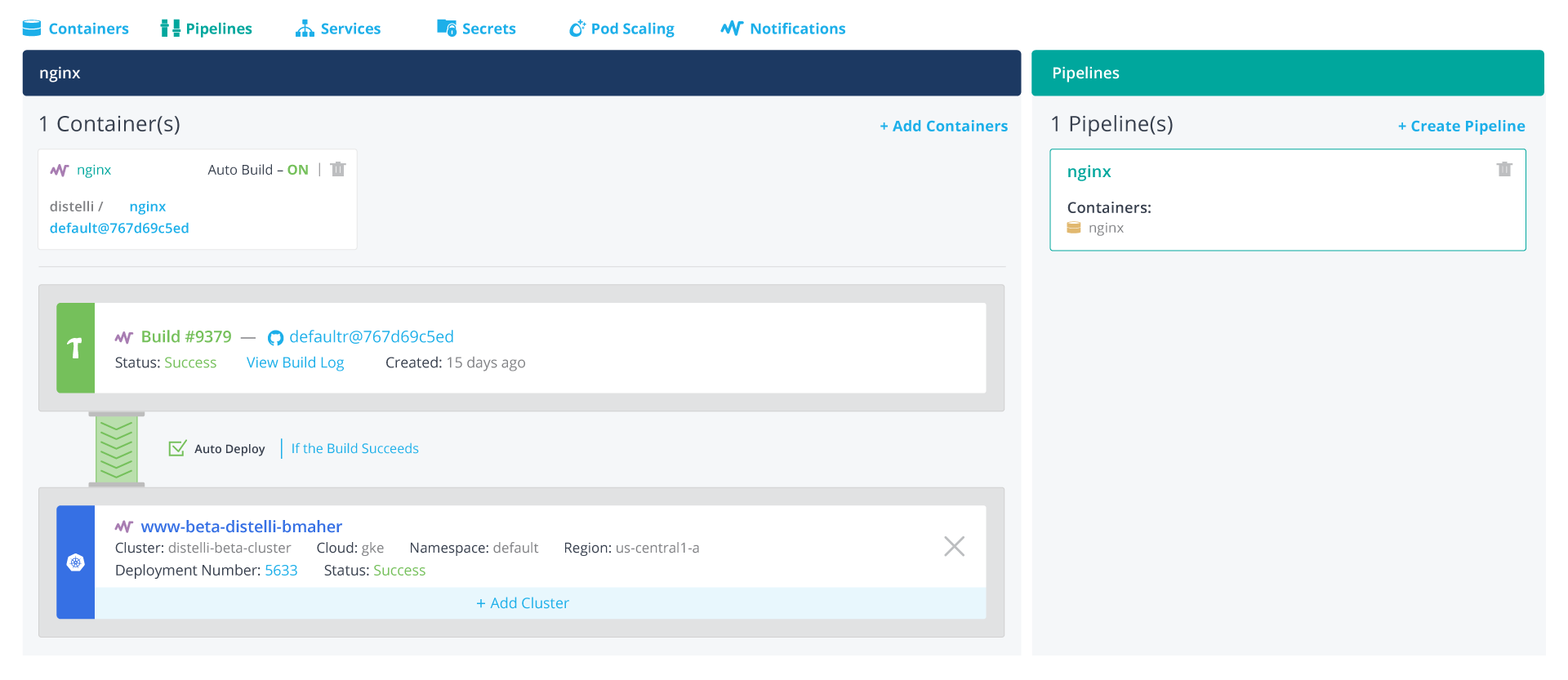Screen dimensions: 1568x680
Task: Switch to the Pod Scaling tab
Action: (x=621, y=29)
